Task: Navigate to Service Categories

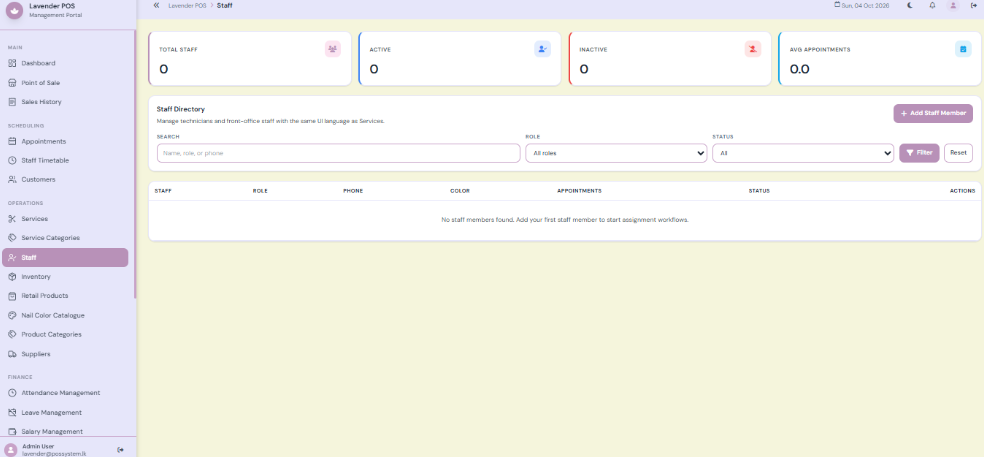Action: (65, 238)
